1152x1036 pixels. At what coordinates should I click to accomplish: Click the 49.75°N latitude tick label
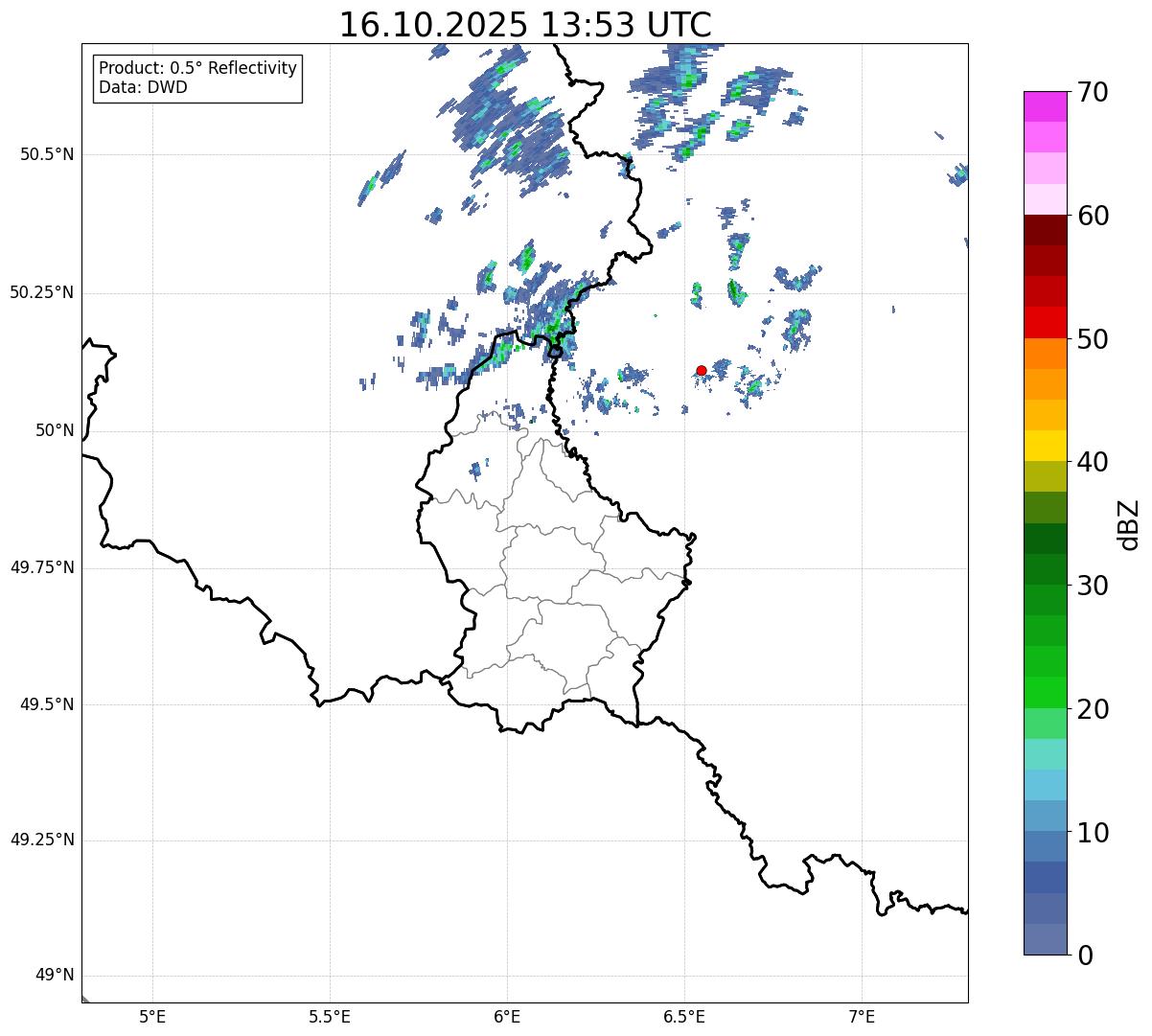(x=42, y=567)
